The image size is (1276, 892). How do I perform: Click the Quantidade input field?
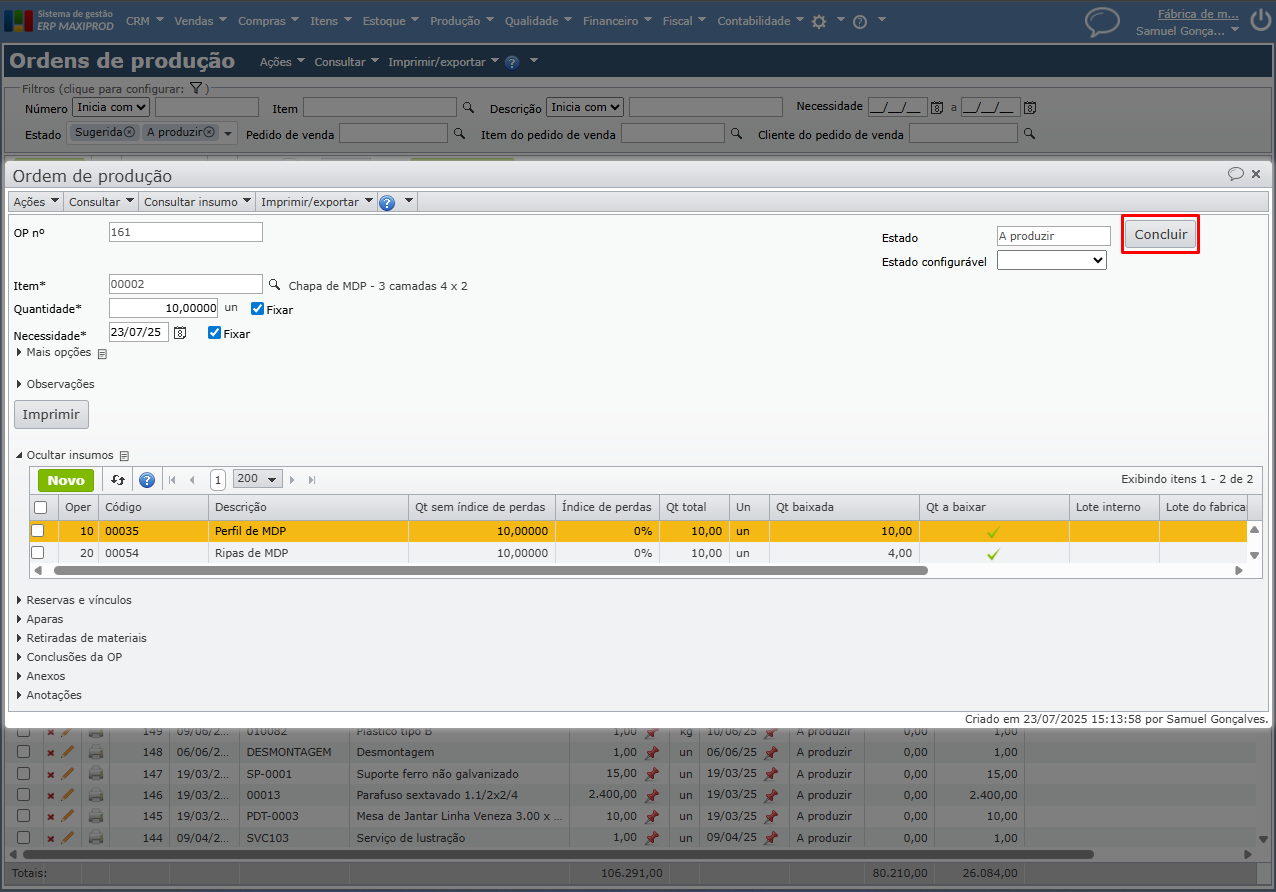coord(163,309)
